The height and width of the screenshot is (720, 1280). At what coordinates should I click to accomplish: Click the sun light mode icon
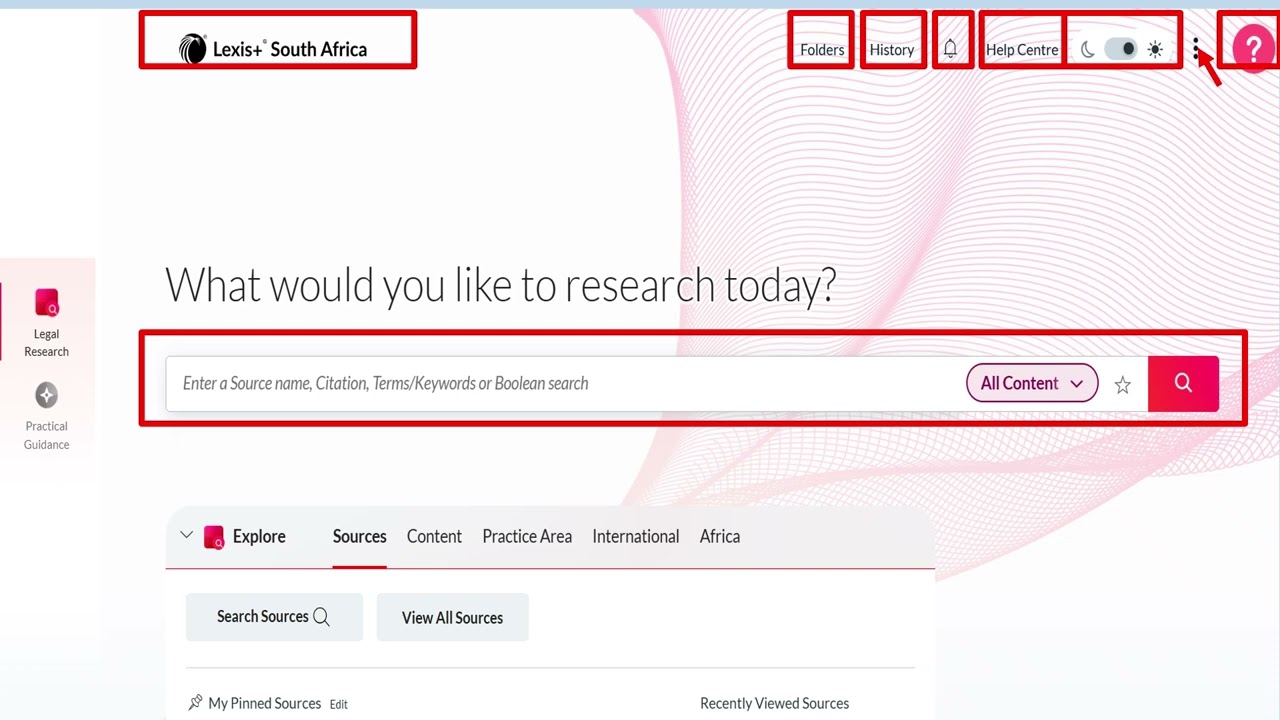point(1155,49)
